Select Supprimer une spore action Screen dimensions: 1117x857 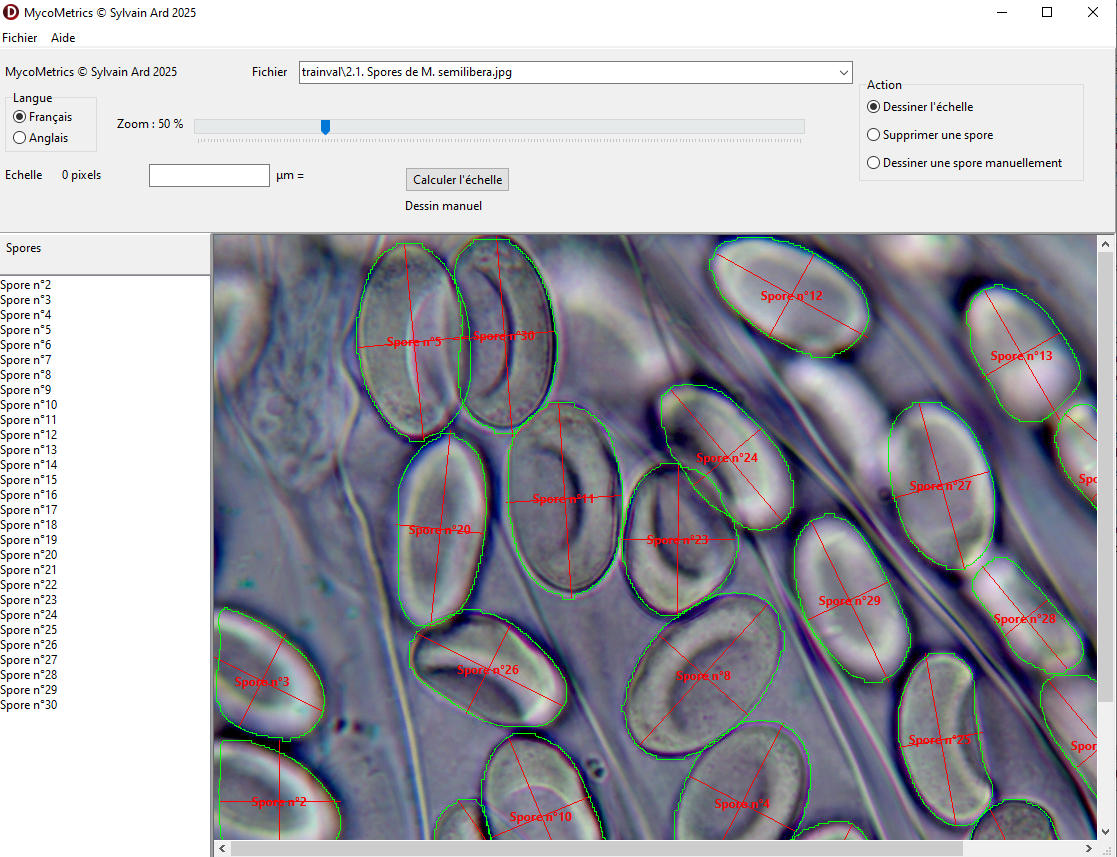[930, 135]
